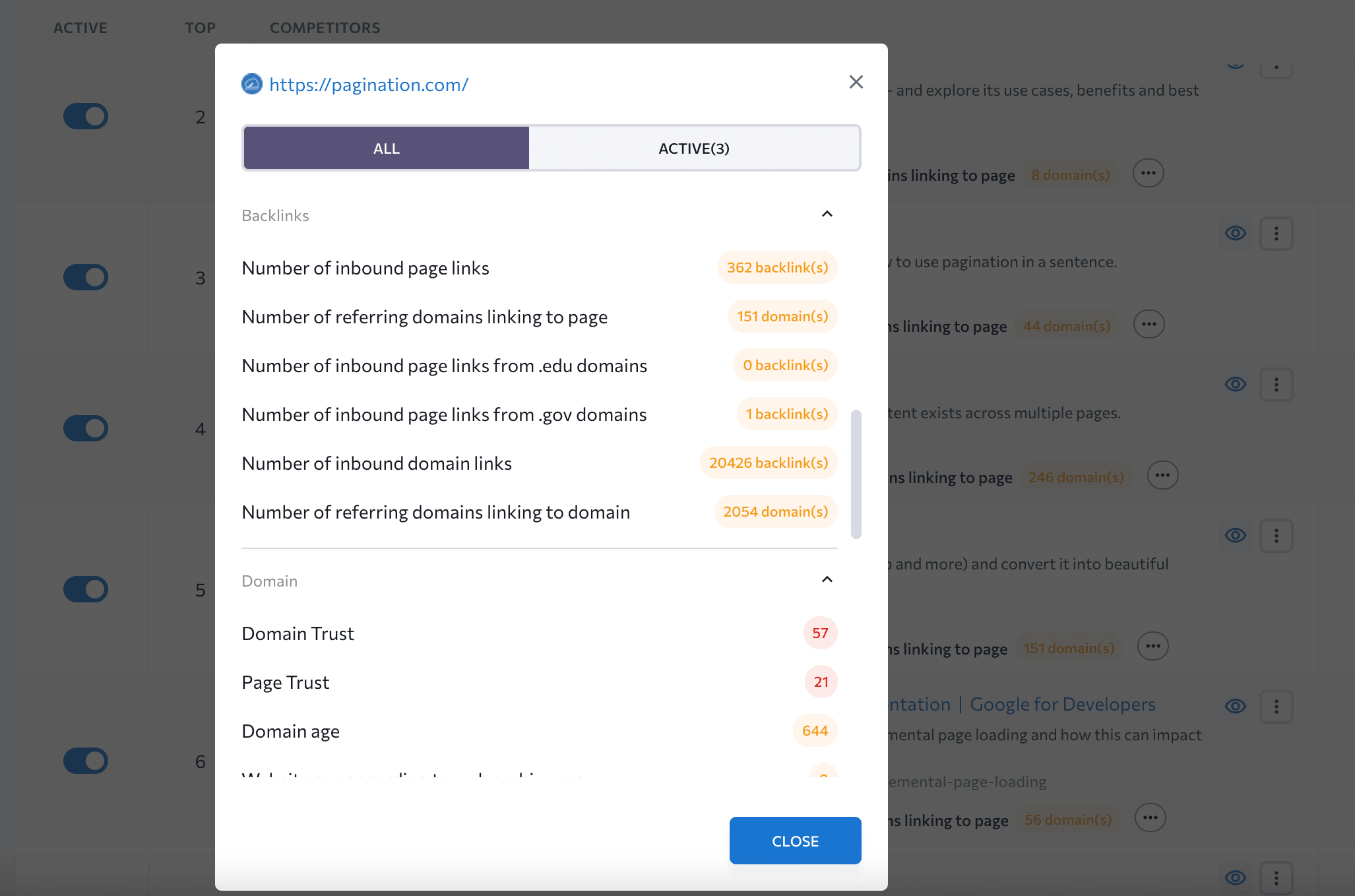Select the ALL tab
This screenshot has height=896, width=1355.
[387, 148]
